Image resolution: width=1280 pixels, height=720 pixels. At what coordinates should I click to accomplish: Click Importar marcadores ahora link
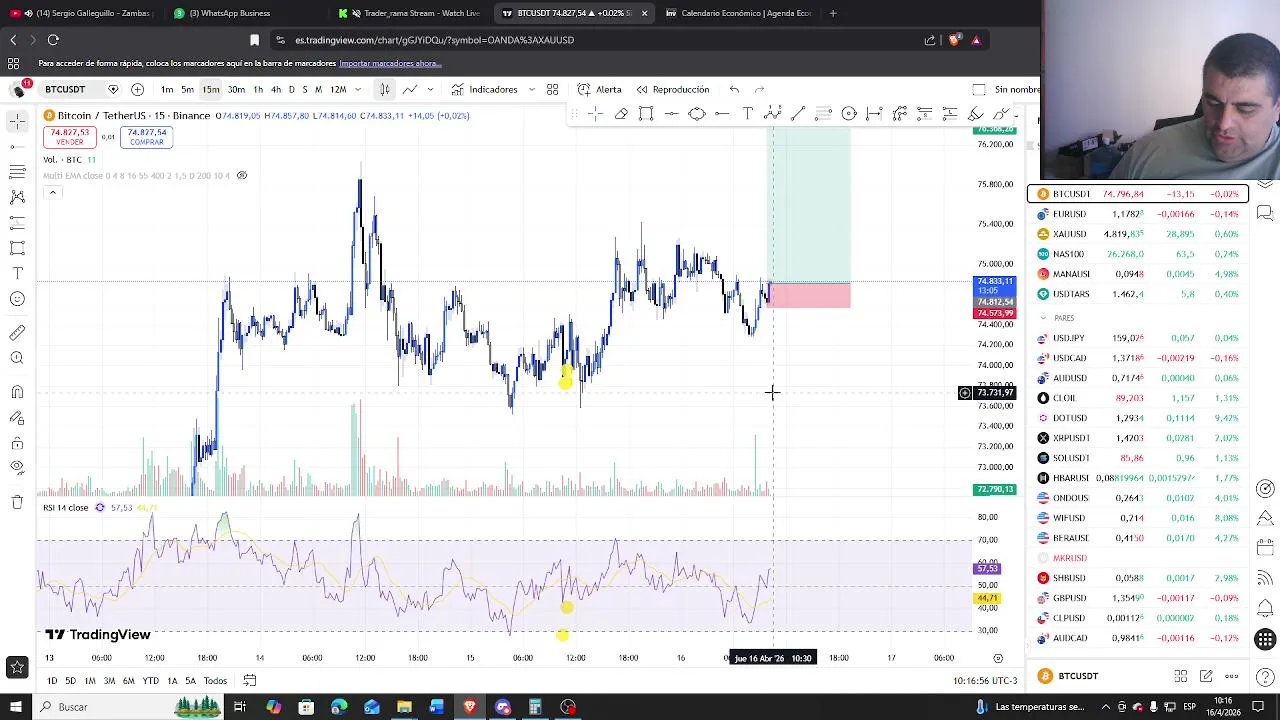[x=390, y=64]
